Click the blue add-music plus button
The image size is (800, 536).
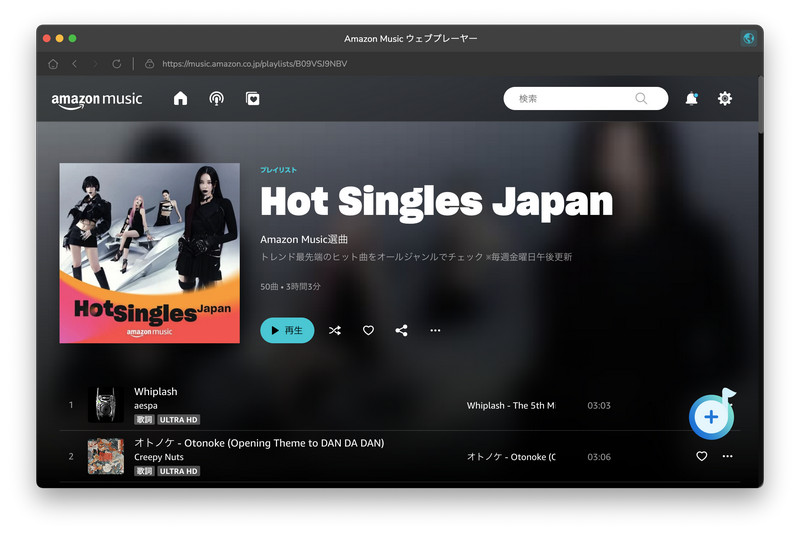[x=711, y=417]
